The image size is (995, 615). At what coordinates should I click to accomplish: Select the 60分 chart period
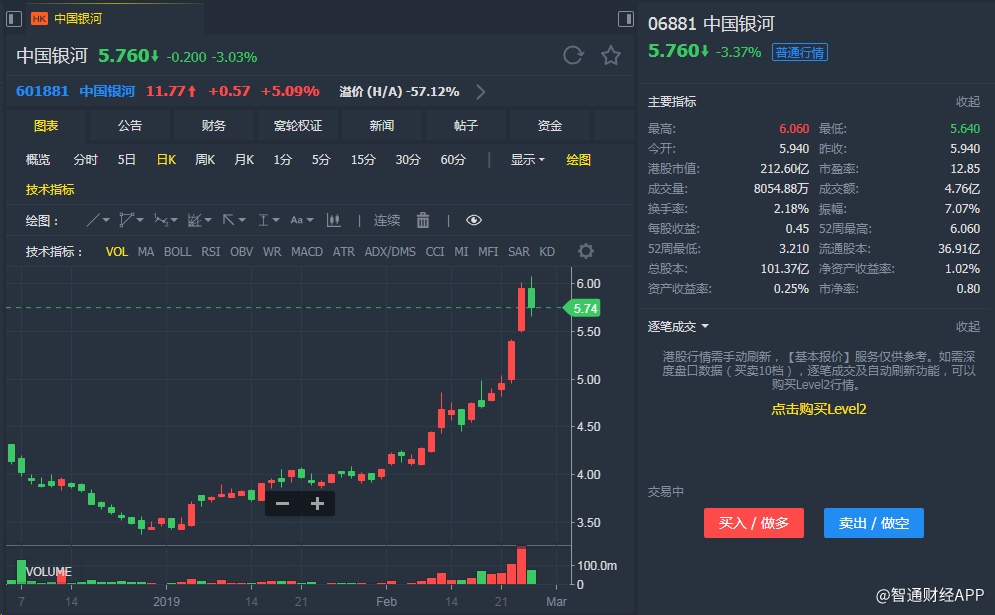pyautogui.click(x=453, y=160)
